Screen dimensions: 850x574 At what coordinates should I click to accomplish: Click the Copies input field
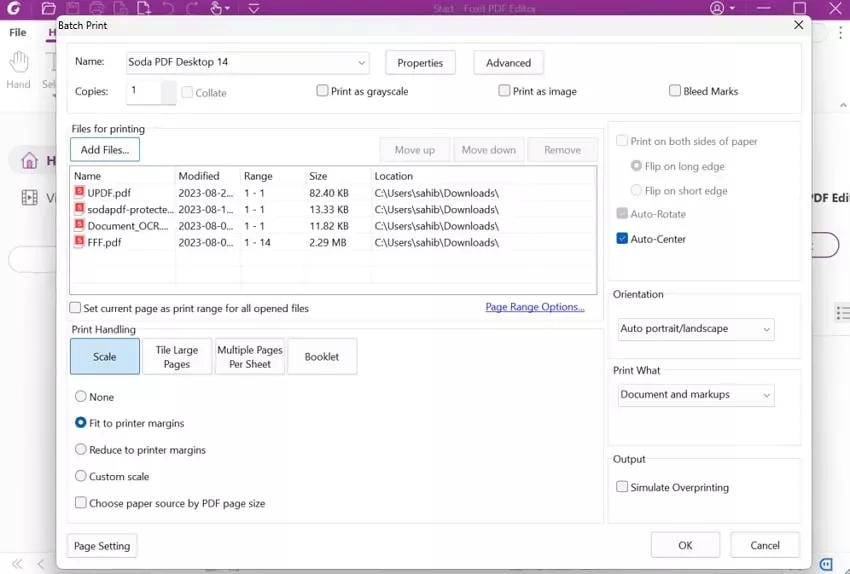(x=144, y=92)
